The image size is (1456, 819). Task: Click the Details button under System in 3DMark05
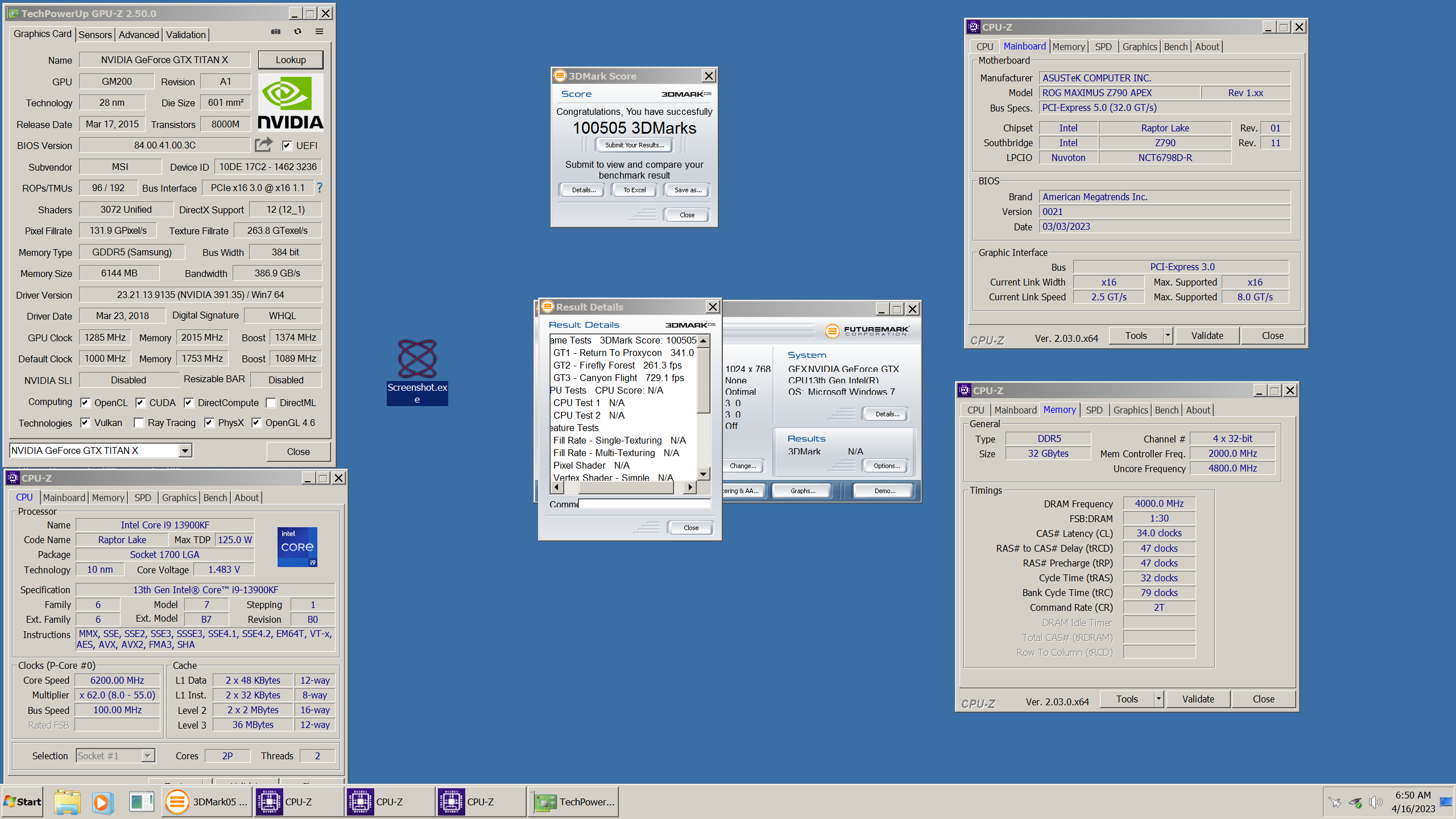(886, 414)
